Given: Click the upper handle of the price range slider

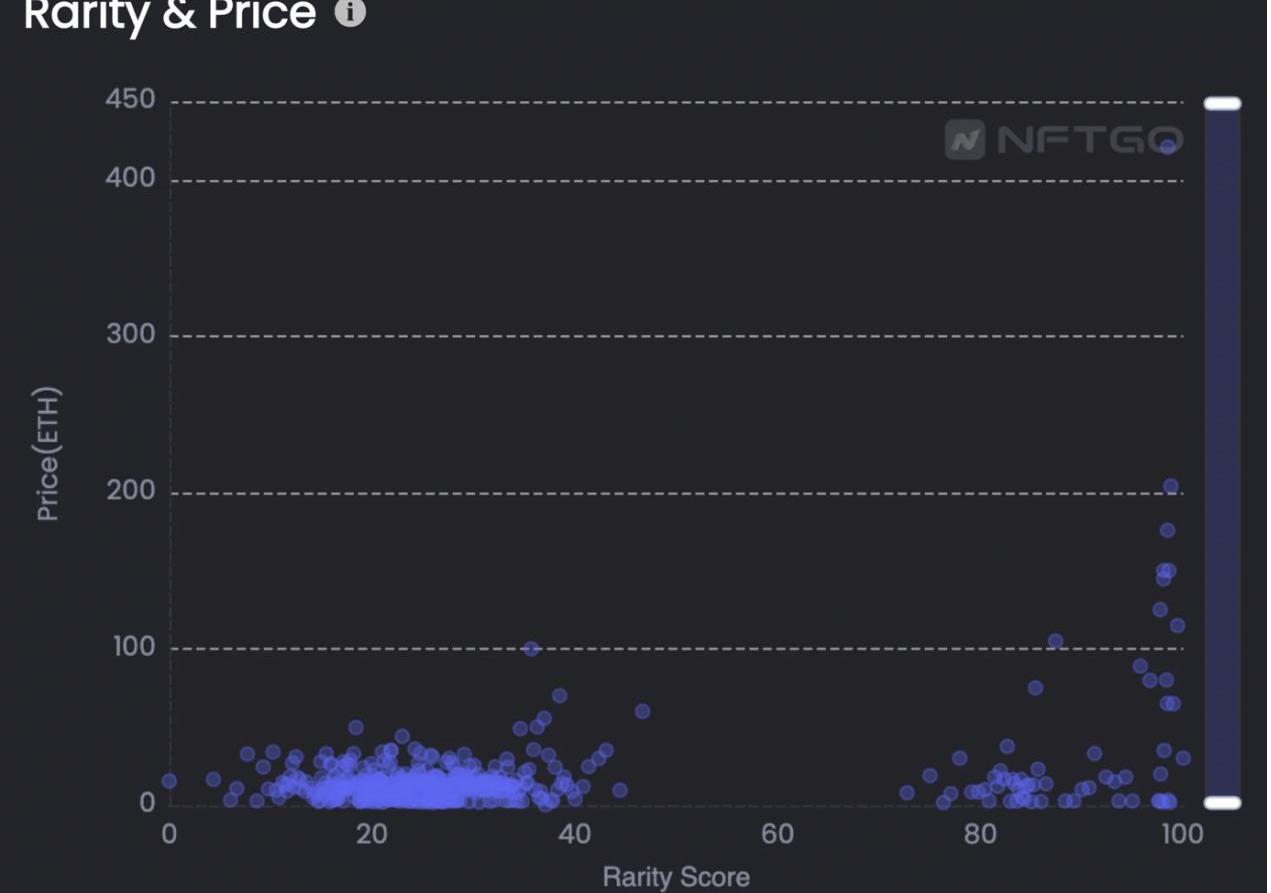Looking at the screenshot, I should pos(1222,104).
